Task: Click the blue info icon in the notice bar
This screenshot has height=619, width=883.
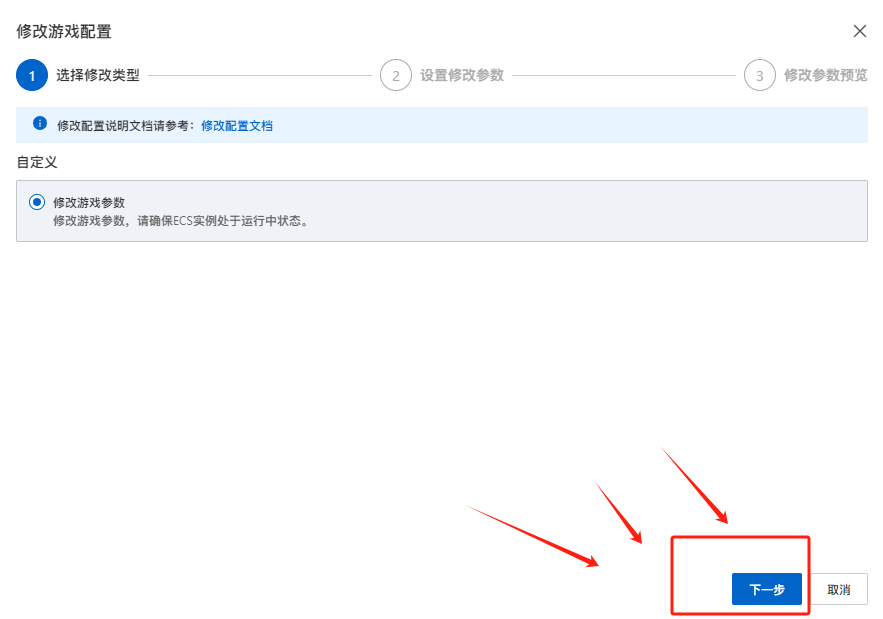Action: pos(40,123)
